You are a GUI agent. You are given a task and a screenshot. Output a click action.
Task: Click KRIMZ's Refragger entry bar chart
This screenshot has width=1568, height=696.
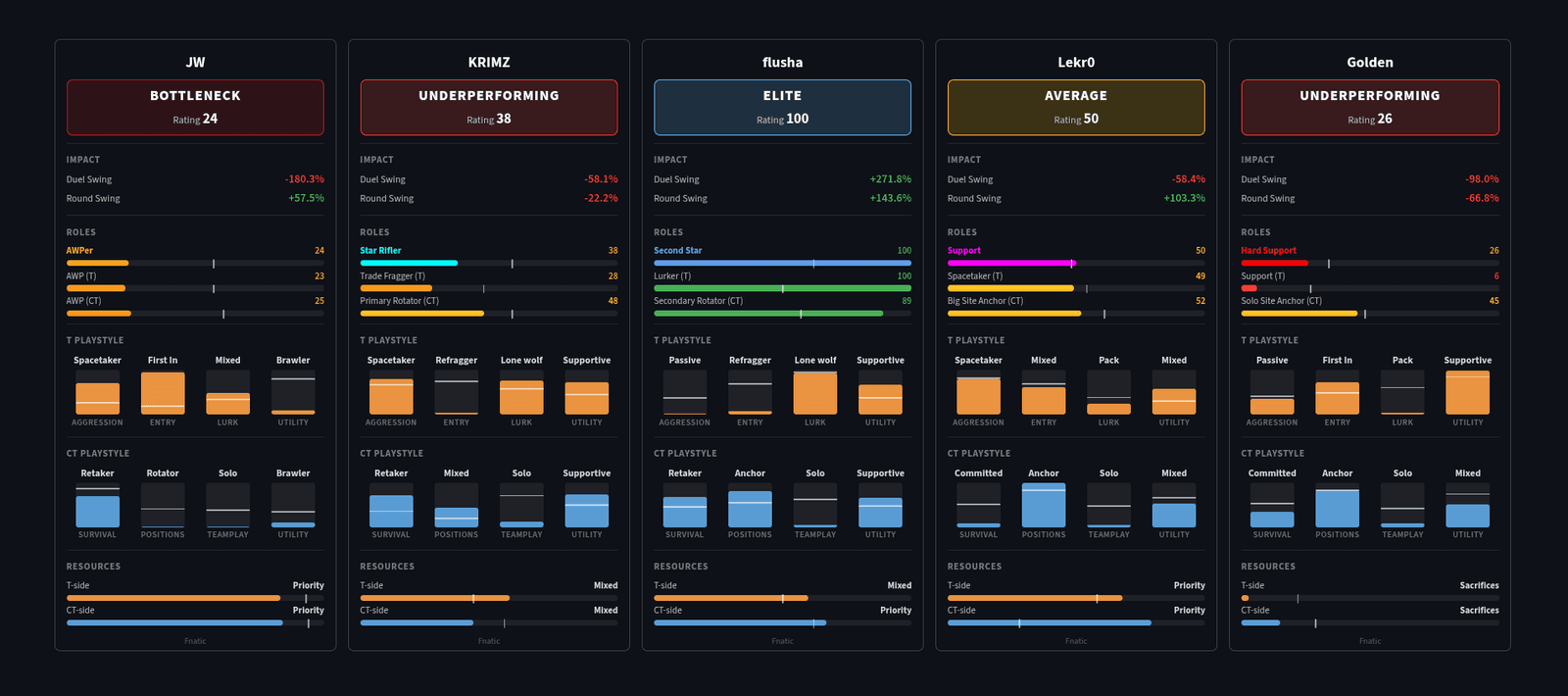point(457,392)
